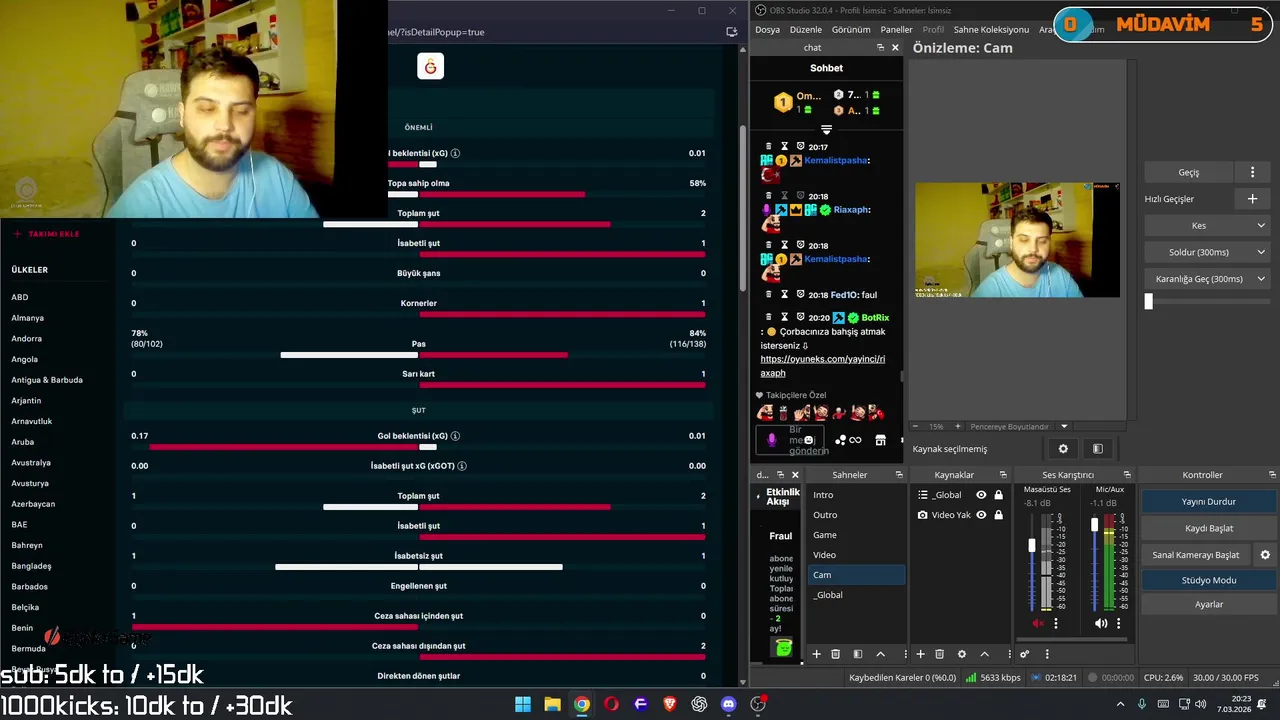Zoom in the preview with plus icon
The height and width of the screenshot is (720, 1280).
click(x=957, y=426)
